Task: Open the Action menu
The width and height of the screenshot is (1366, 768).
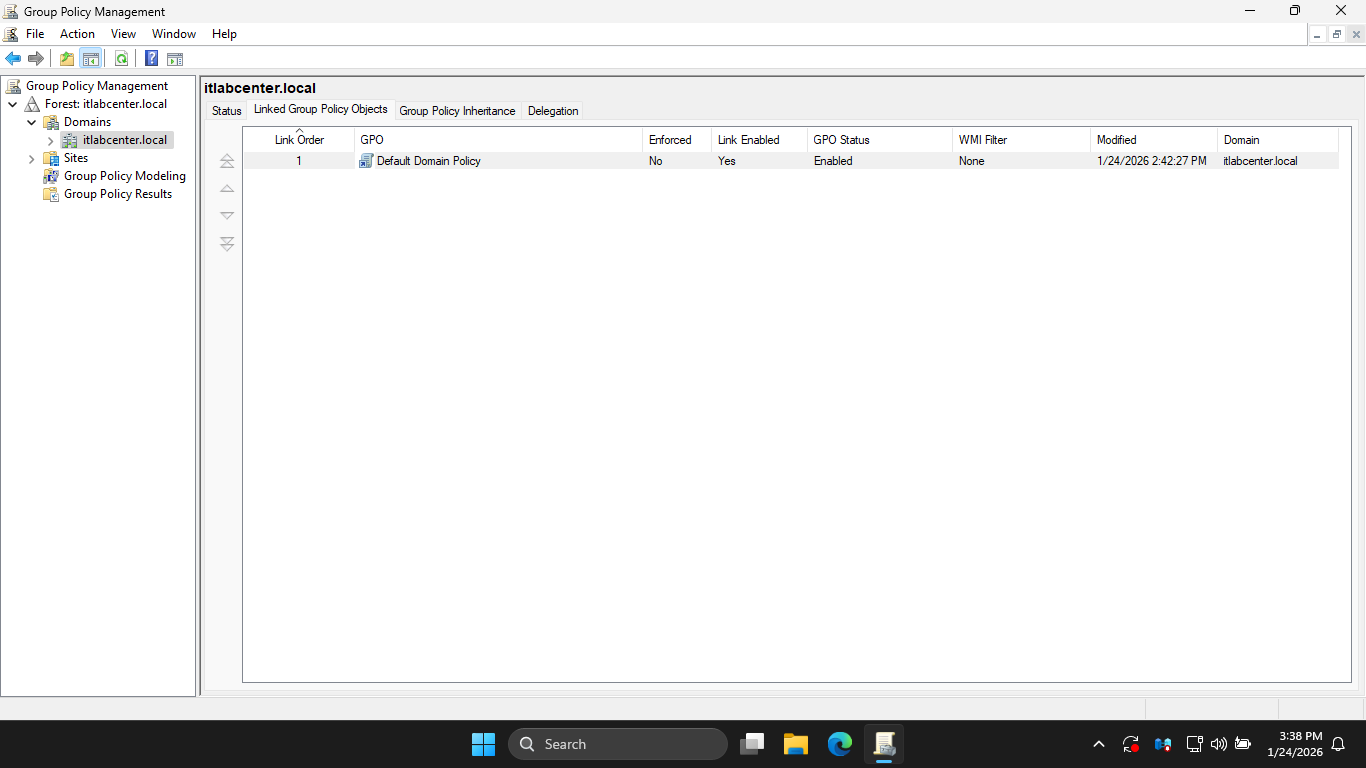Action: 77,34
